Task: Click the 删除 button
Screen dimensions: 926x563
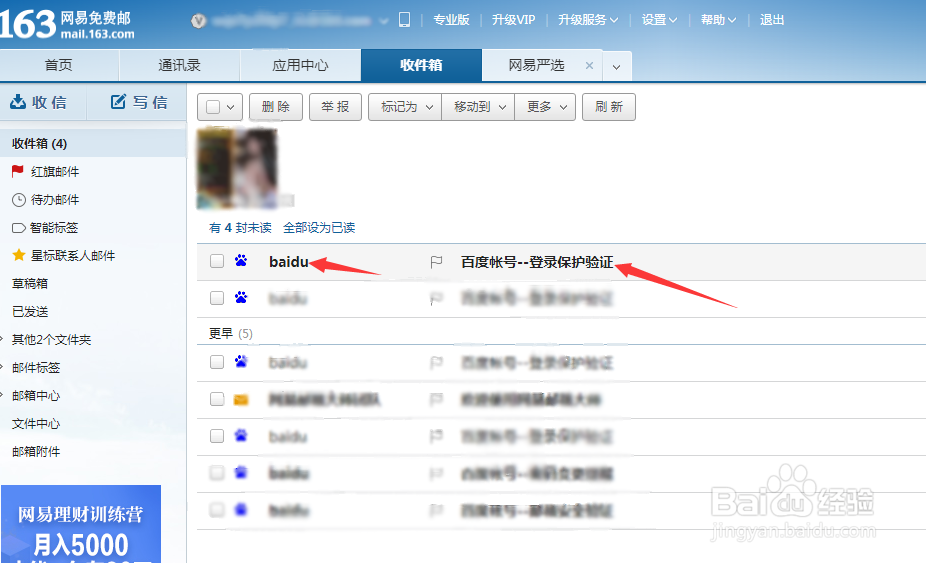Action: (276, 107)
